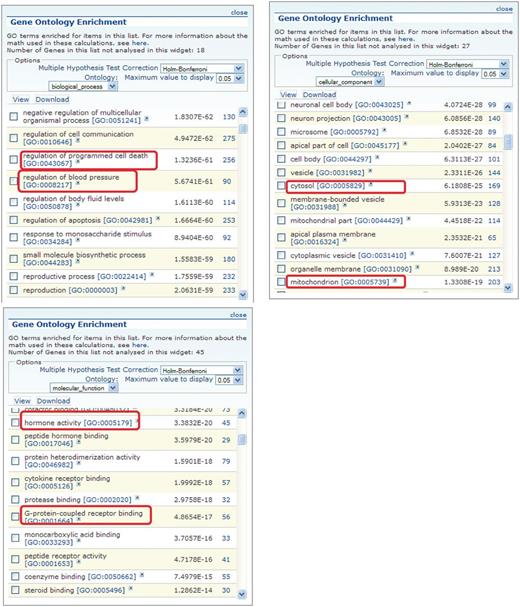
Task: Click external link icon after protease binding
Action: (137, 498)
